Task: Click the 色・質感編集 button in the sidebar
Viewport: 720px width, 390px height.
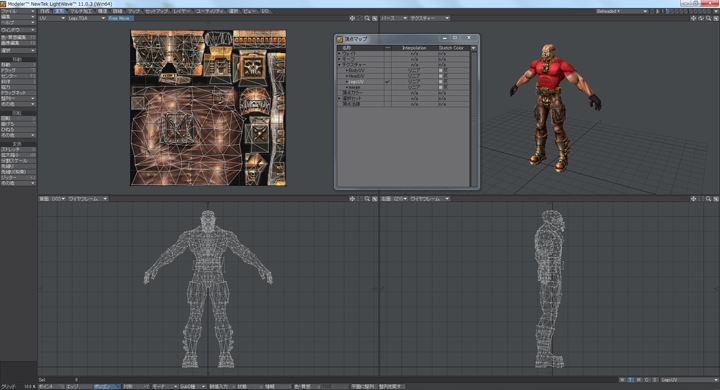Action: tap(18, 37)
